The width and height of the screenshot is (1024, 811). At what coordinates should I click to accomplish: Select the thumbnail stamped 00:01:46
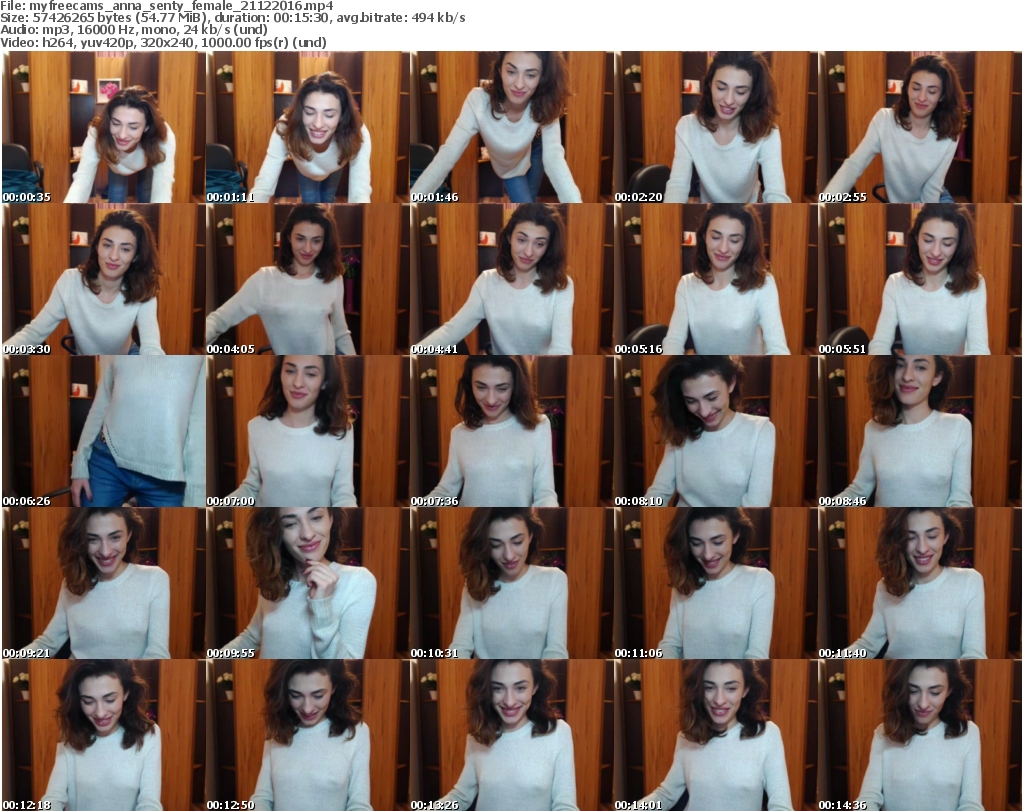(512, 127)
